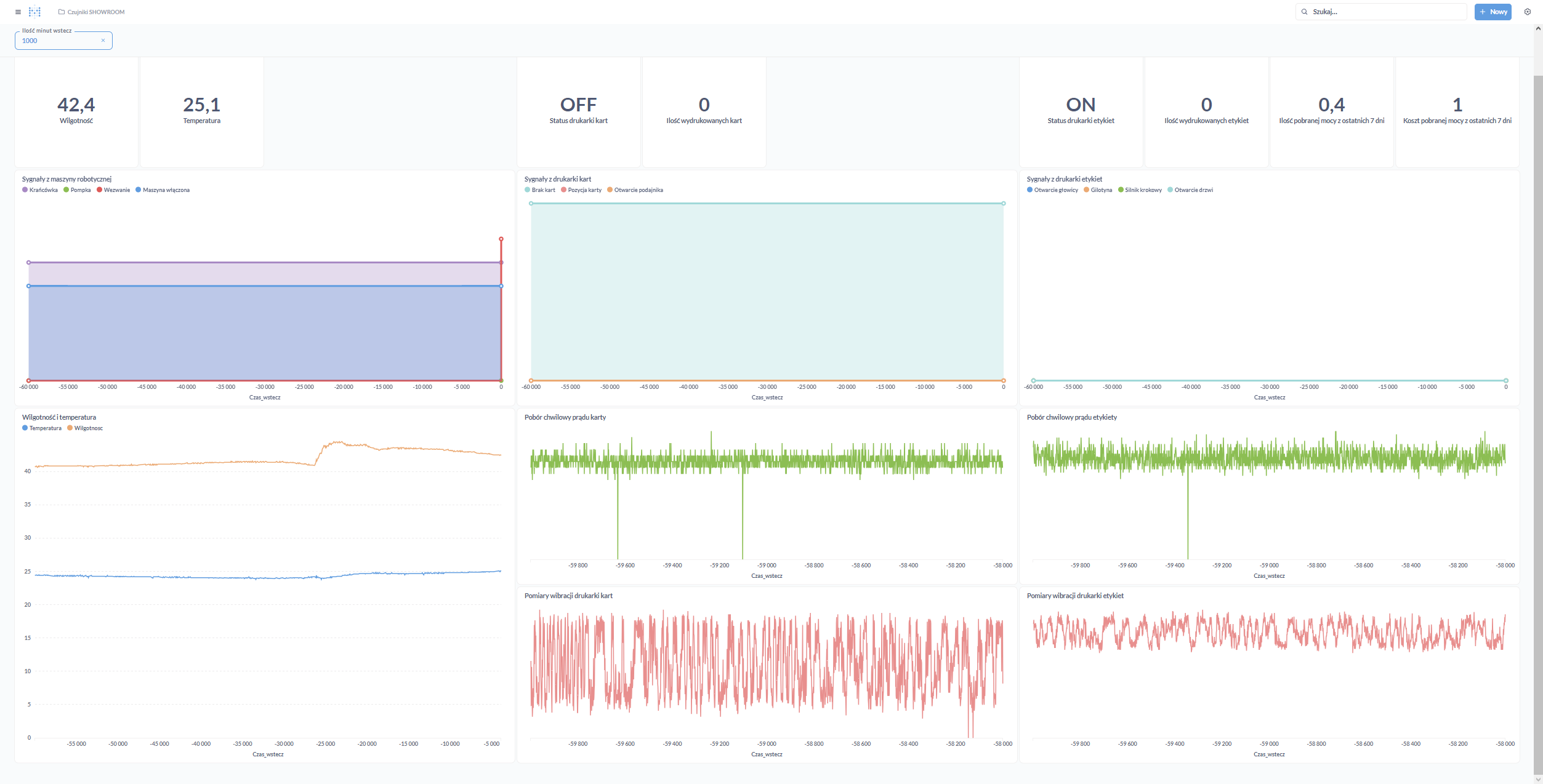
Task: Click the Metabase logo icon
Action: coord(34,12)
